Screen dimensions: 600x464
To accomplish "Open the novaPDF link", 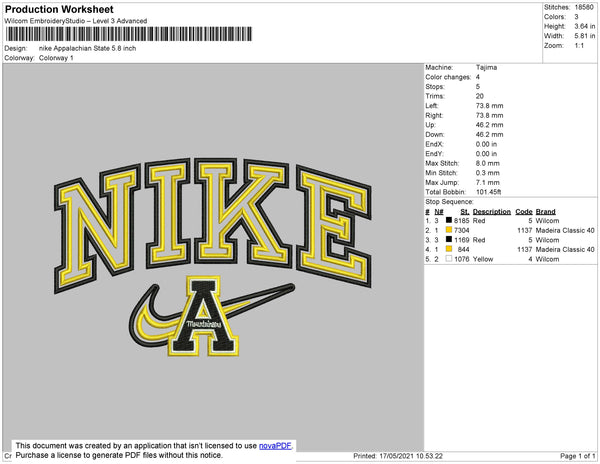I will tap(275, 446).
